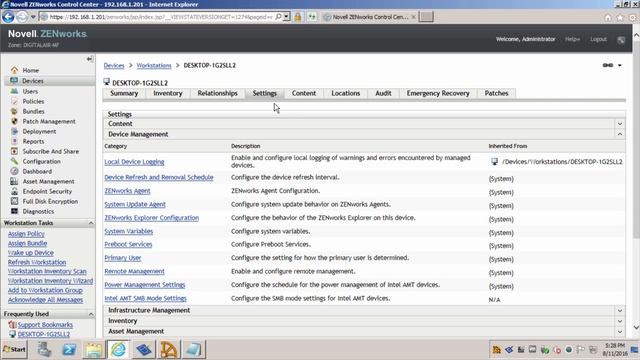This screenshot has width=640, height=360.
Task: Open the Users section icon
Action: (14, 91)
